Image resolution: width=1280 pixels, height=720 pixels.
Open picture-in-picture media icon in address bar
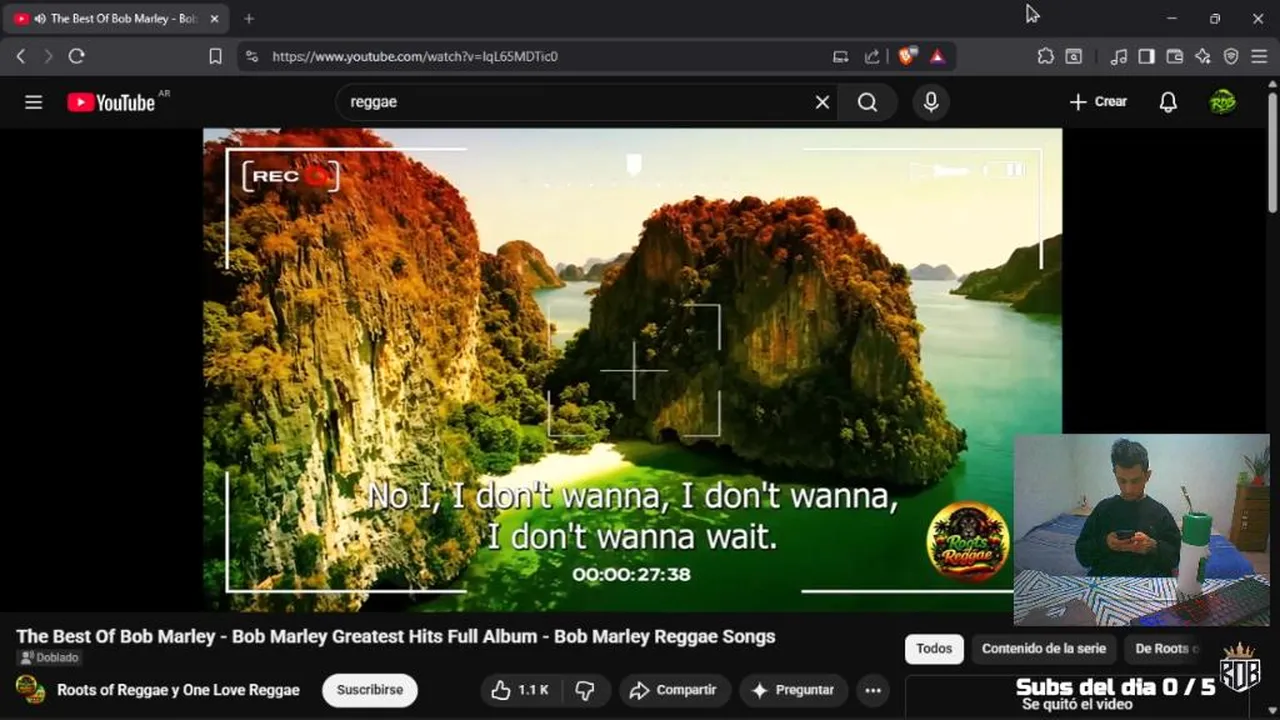pos(841,56)
